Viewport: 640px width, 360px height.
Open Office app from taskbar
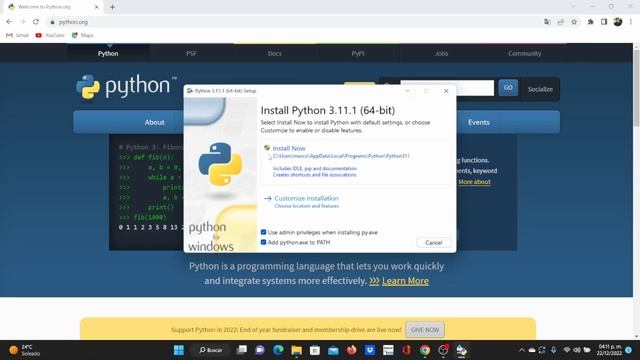click(x=407, y=350)
